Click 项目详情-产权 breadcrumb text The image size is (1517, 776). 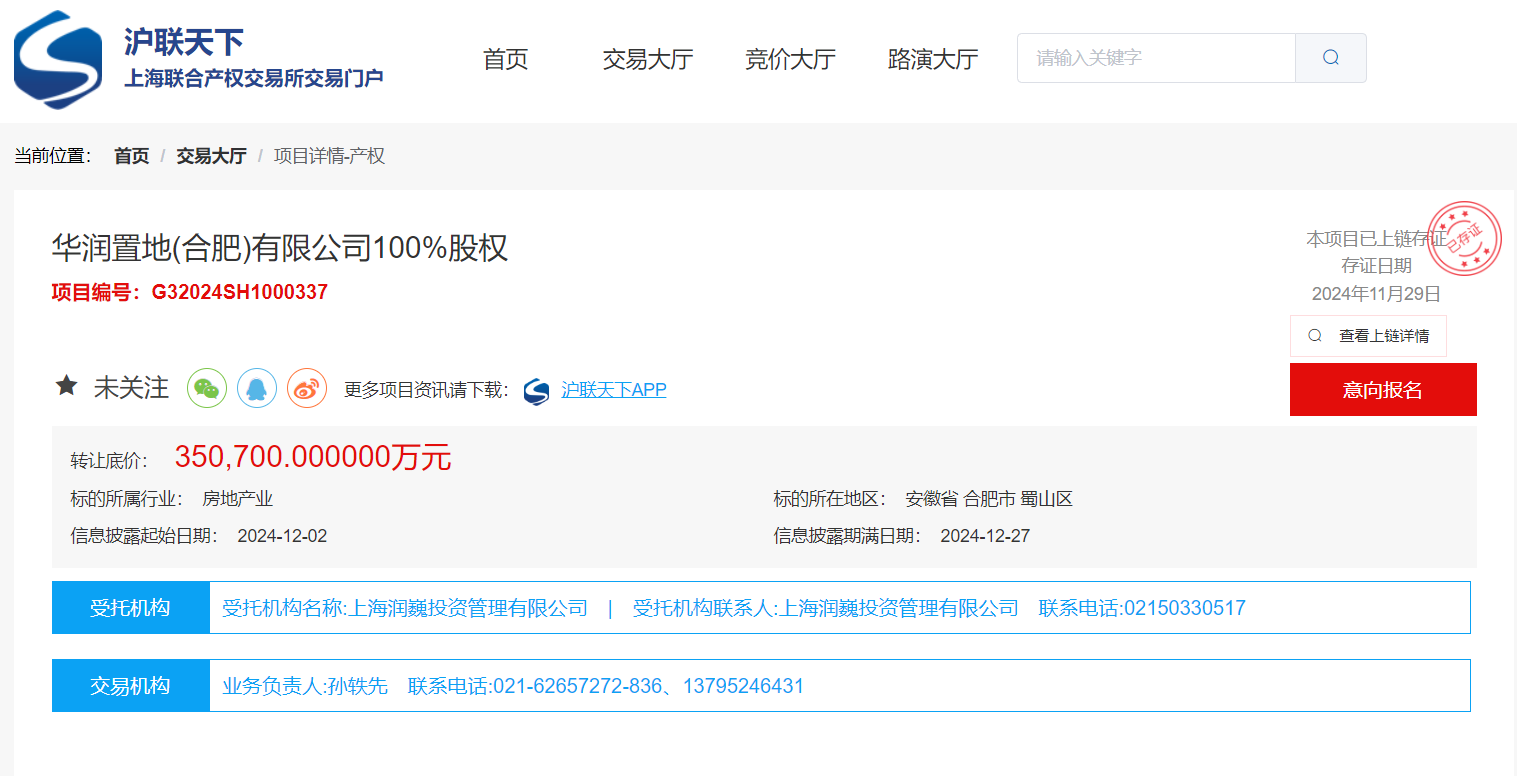329,156
